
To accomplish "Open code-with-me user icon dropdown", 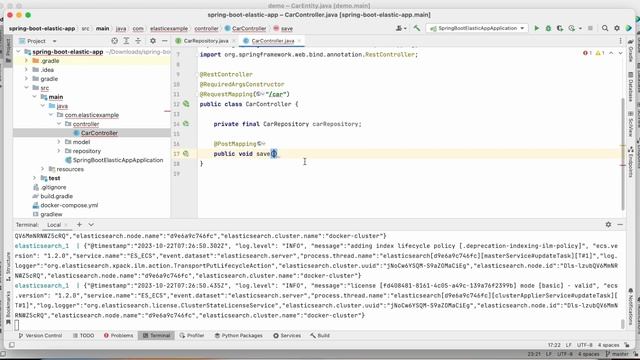I will click(401, 28).
